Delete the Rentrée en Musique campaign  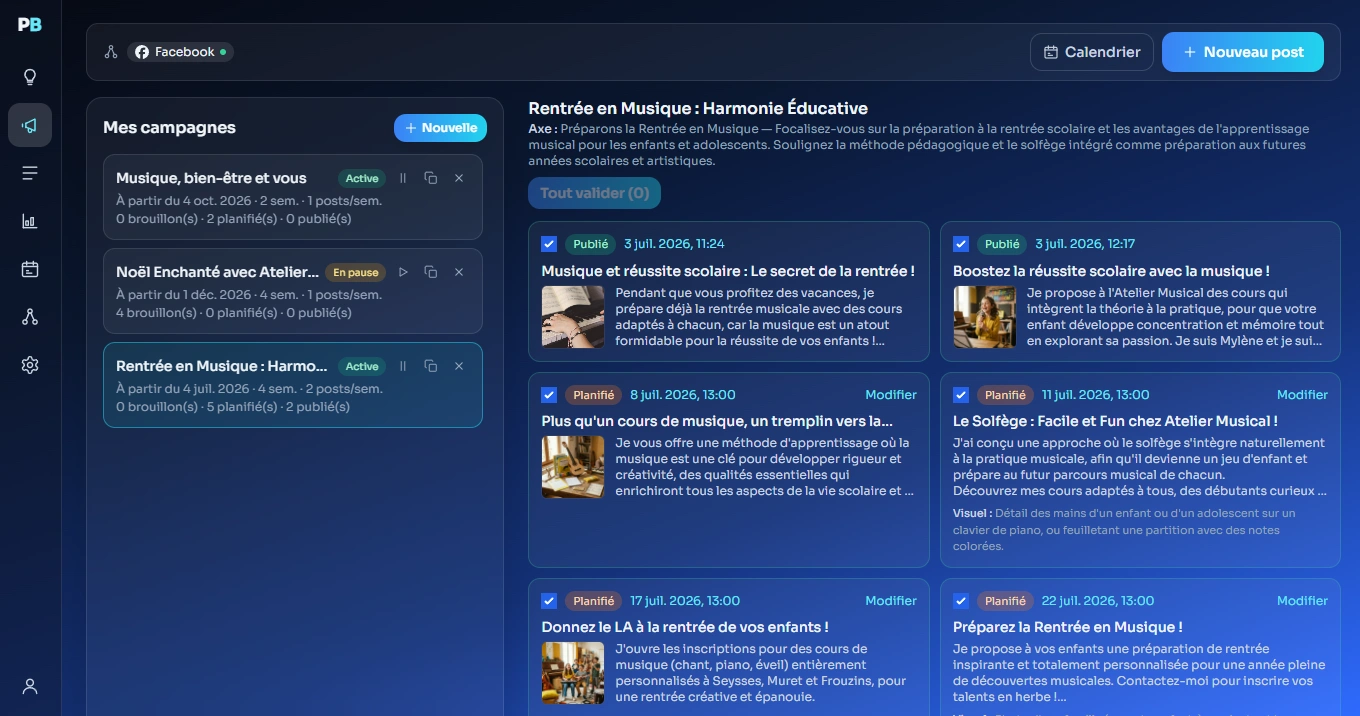[459, 366]
